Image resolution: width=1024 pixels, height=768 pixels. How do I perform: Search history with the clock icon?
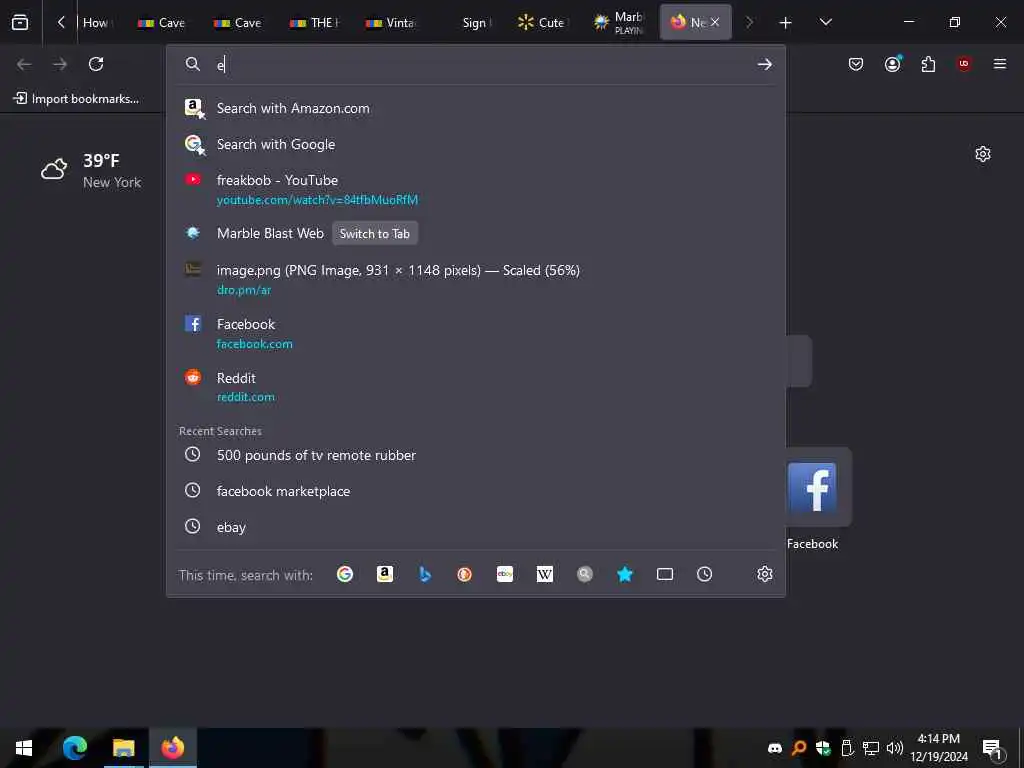pos(705,574)
